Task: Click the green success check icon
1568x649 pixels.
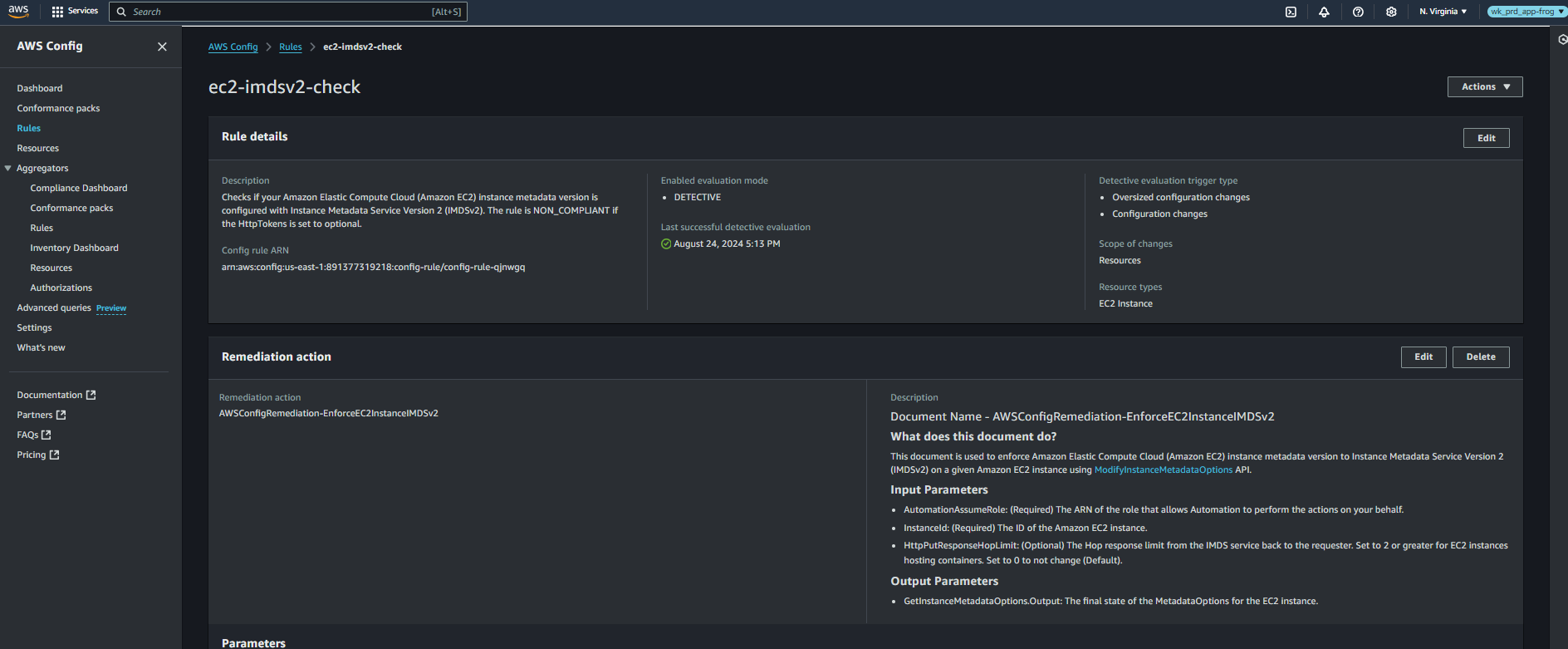Action: 666,243
